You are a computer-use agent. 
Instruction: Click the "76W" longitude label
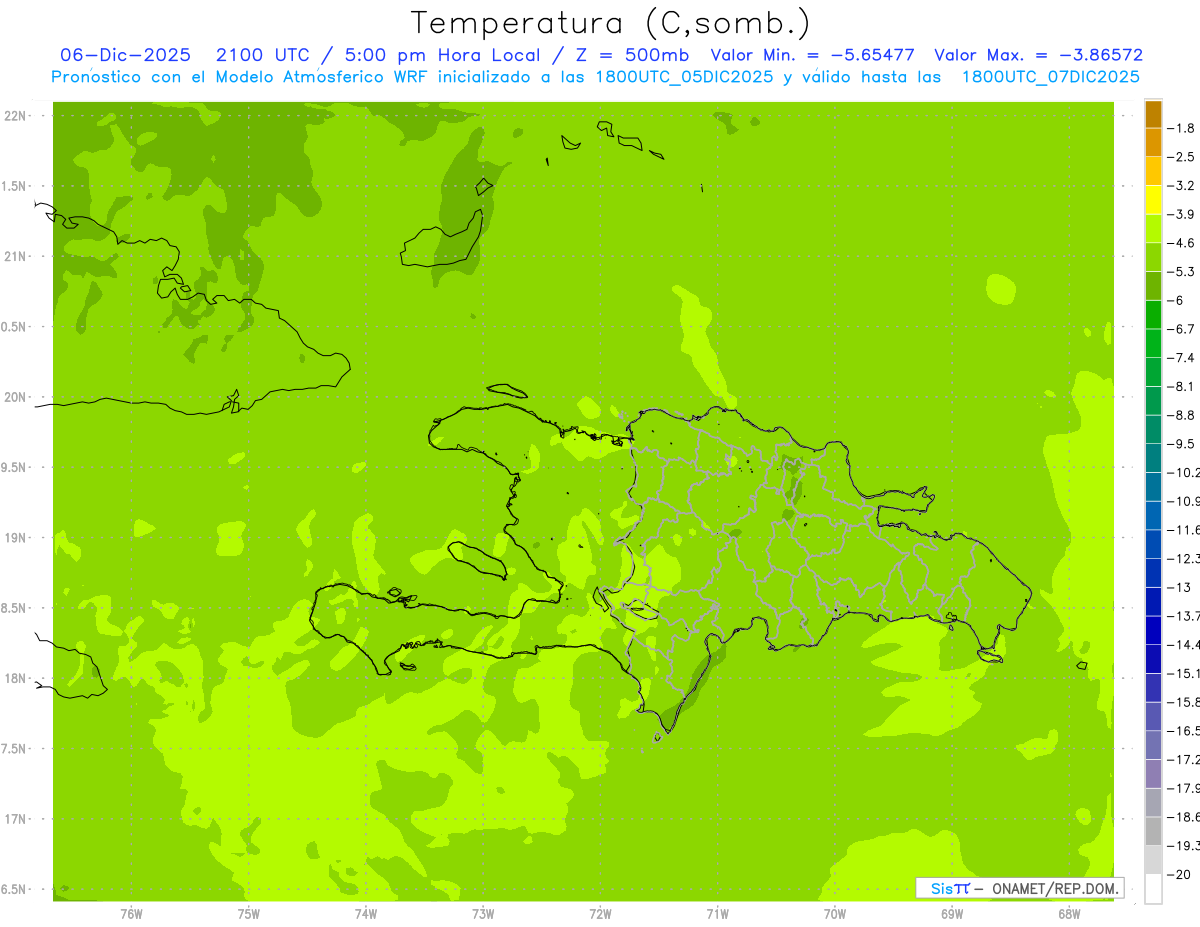pyautogui.click(x=131, y=914)
